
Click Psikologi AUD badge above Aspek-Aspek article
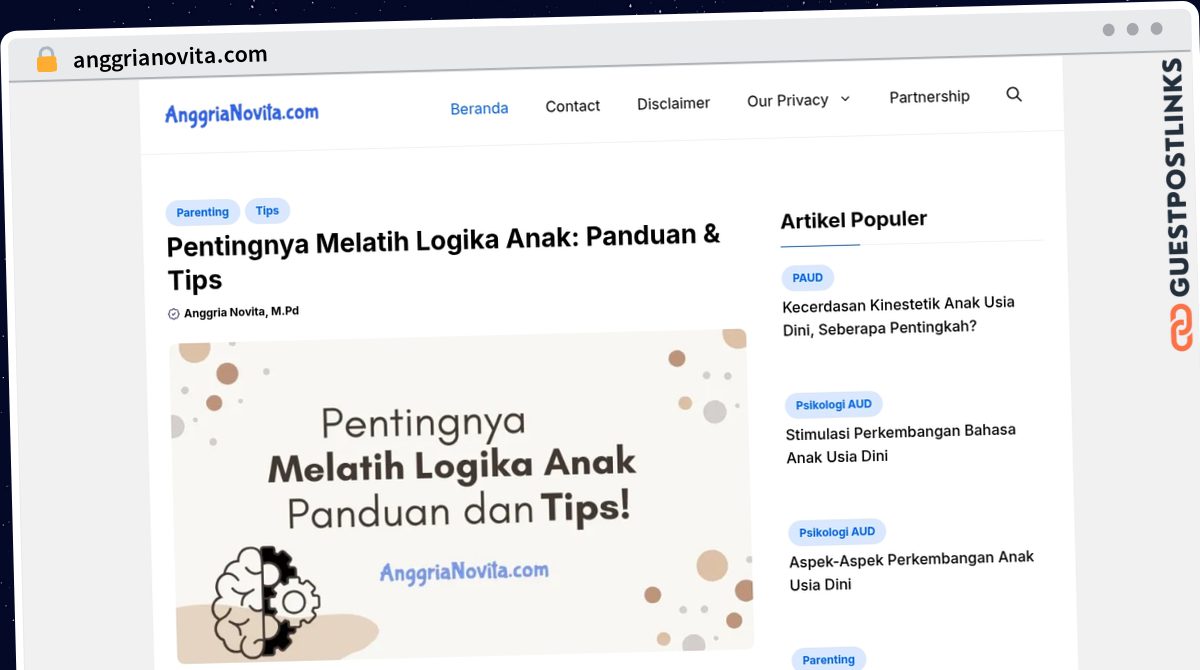[837, 532]
